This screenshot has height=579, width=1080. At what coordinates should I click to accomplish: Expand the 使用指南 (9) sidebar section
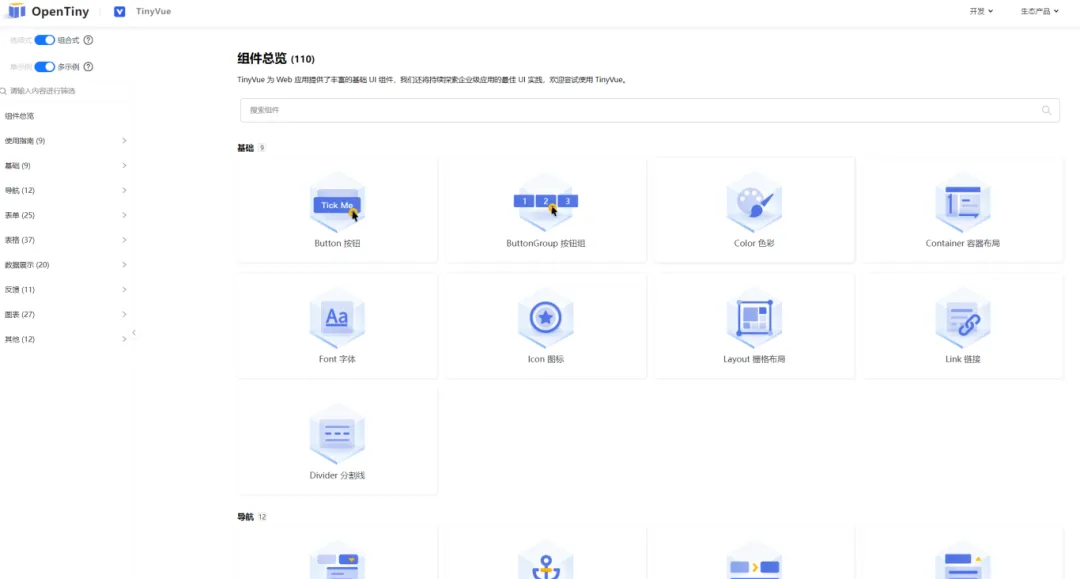(x=65, y=140)
